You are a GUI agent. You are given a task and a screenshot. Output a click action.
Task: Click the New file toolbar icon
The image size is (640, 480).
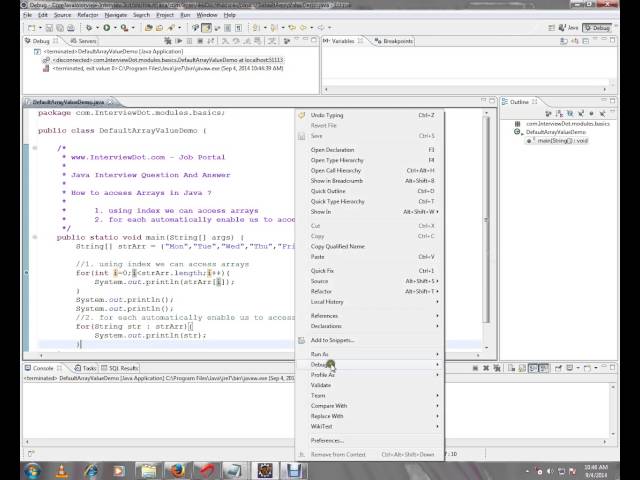(x=31, y=28)
